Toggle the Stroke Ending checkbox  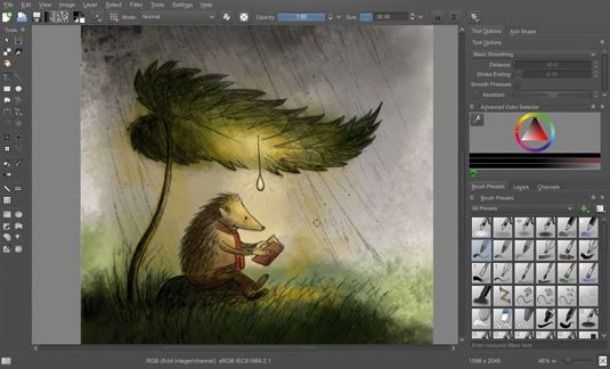coord(518,74)
